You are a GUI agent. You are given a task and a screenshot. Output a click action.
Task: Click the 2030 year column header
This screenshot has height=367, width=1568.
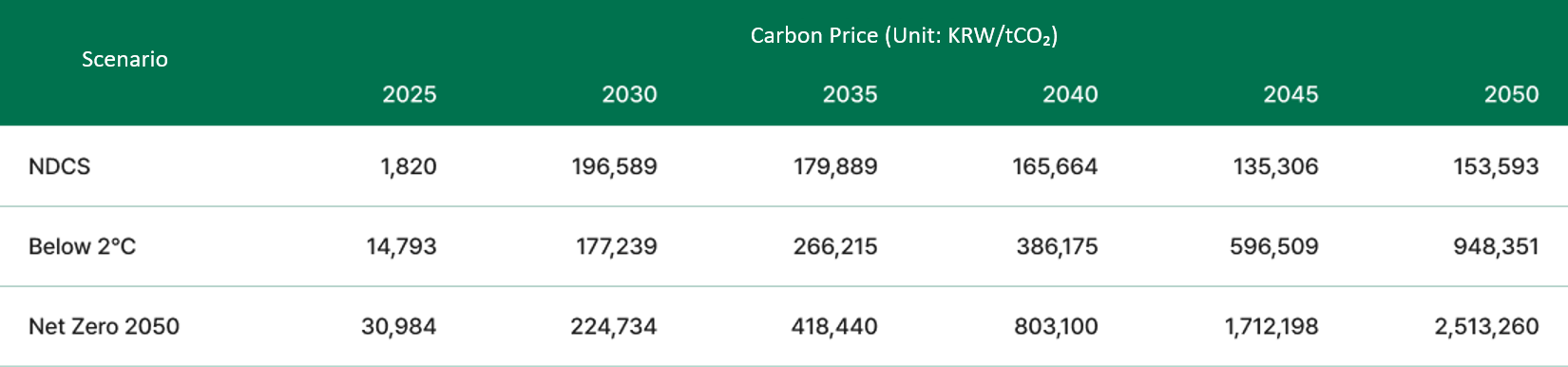629,94
